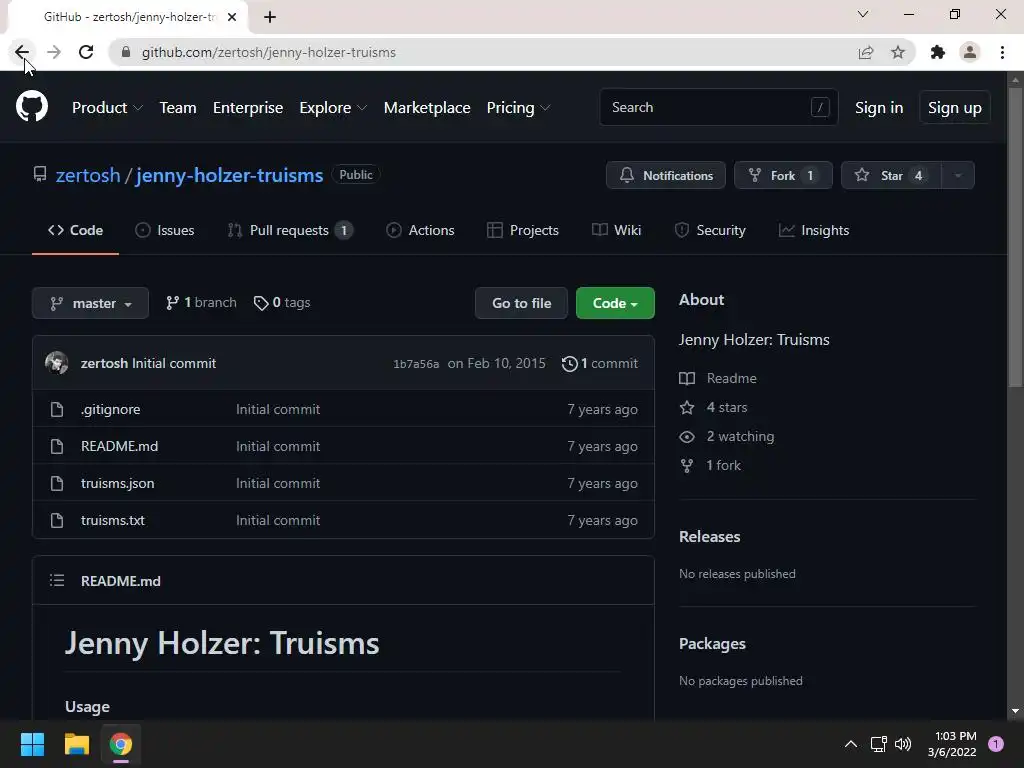Click tab search chevron in title bar
Image resolution: width=1024 pixels, height=768 pixels.
pyautogui.click(x=863, y=14)
